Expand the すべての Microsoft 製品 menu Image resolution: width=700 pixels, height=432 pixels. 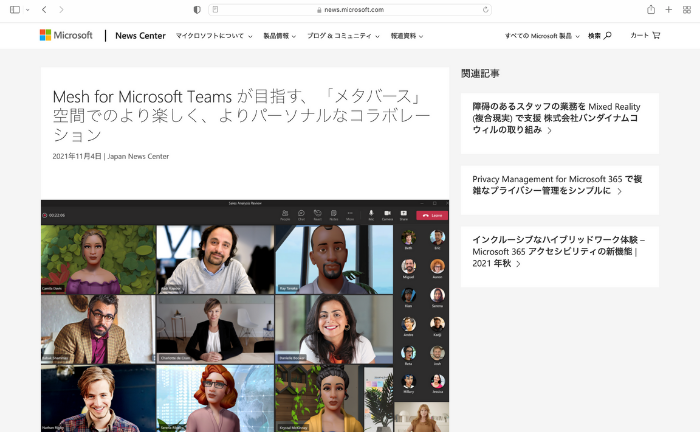[542, 36]
